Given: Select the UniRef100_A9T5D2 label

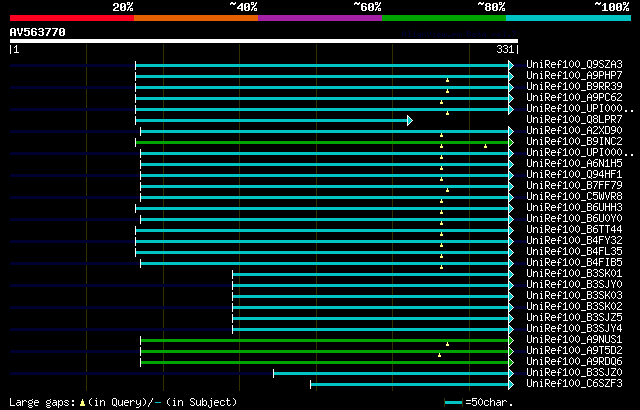Looking at the screenshot, I should tap(574, 351).
